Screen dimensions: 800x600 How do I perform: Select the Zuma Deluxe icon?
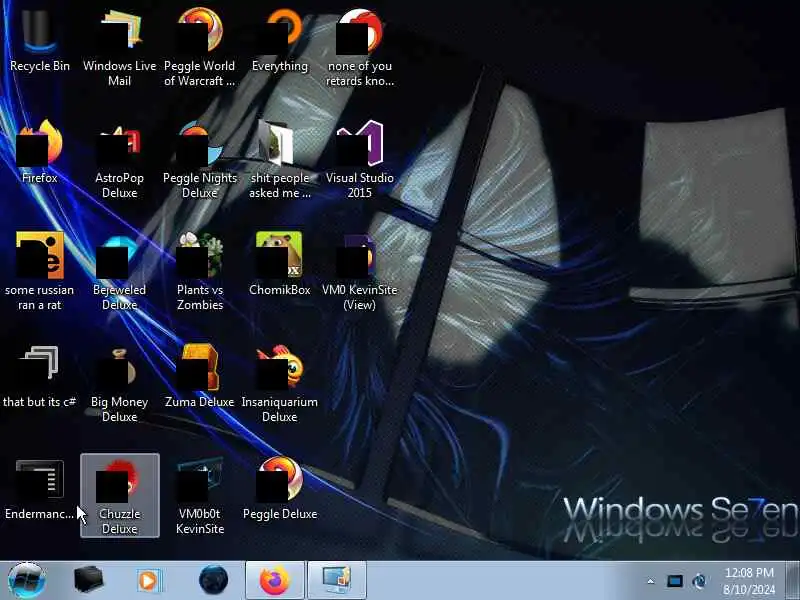click(199, 376)
